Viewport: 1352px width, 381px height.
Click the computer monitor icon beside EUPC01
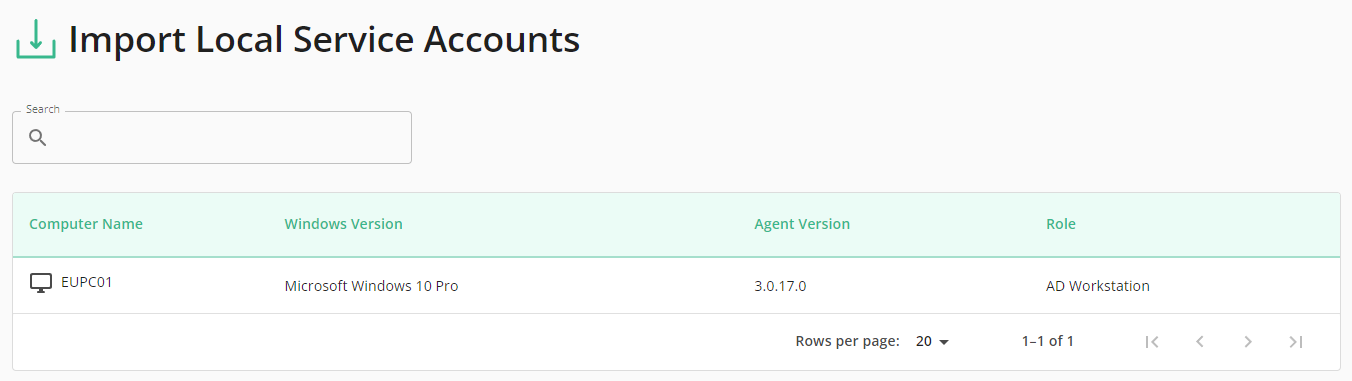click(41, 283)
